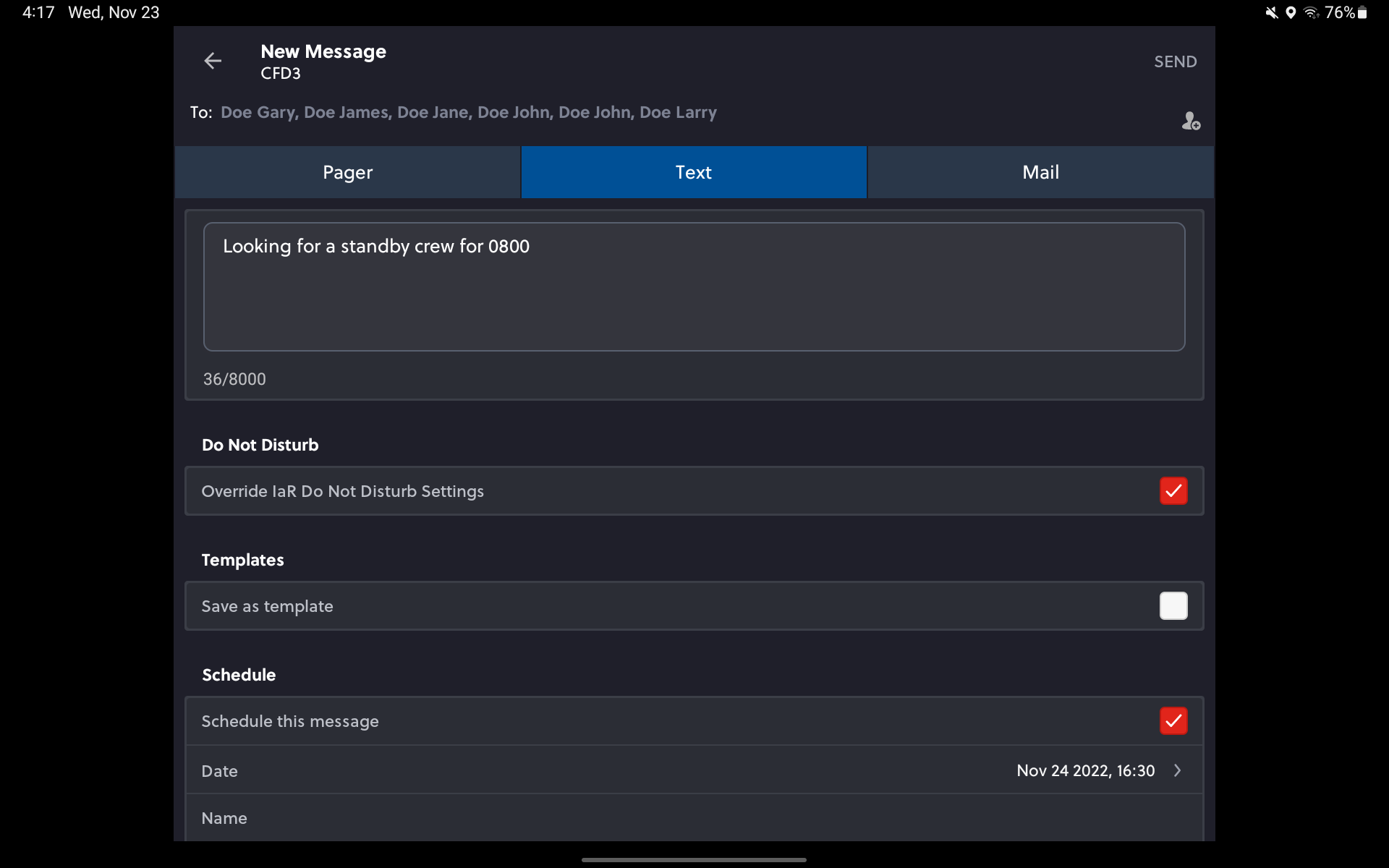1389x868 pixels.
Task: Tap the muted sound status icon
Action: [x=1271, y=12]
